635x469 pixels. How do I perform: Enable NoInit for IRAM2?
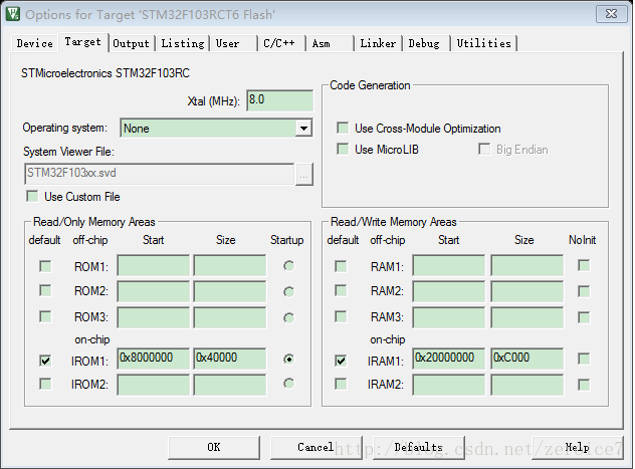click(x=584, y=385)
